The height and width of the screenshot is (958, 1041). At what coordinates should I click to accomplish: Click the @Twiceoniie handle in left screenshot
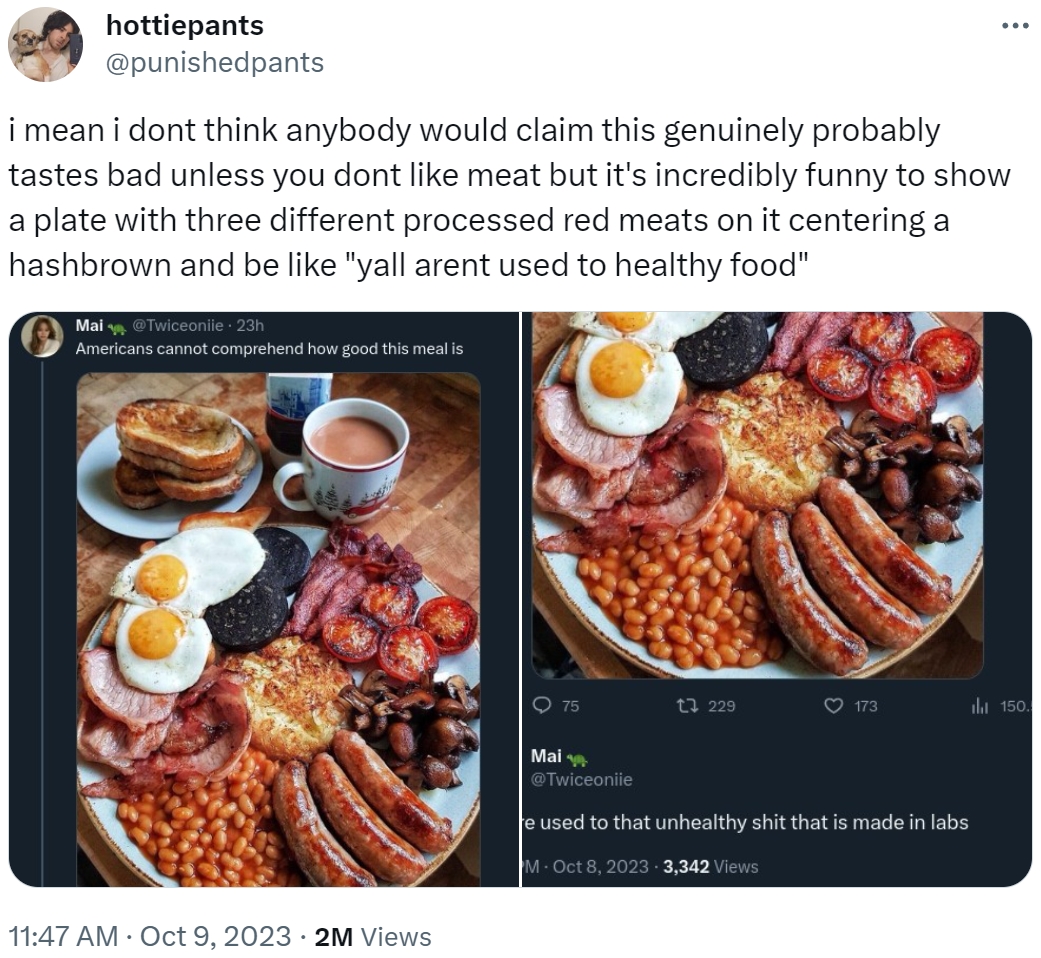(178, 325)
